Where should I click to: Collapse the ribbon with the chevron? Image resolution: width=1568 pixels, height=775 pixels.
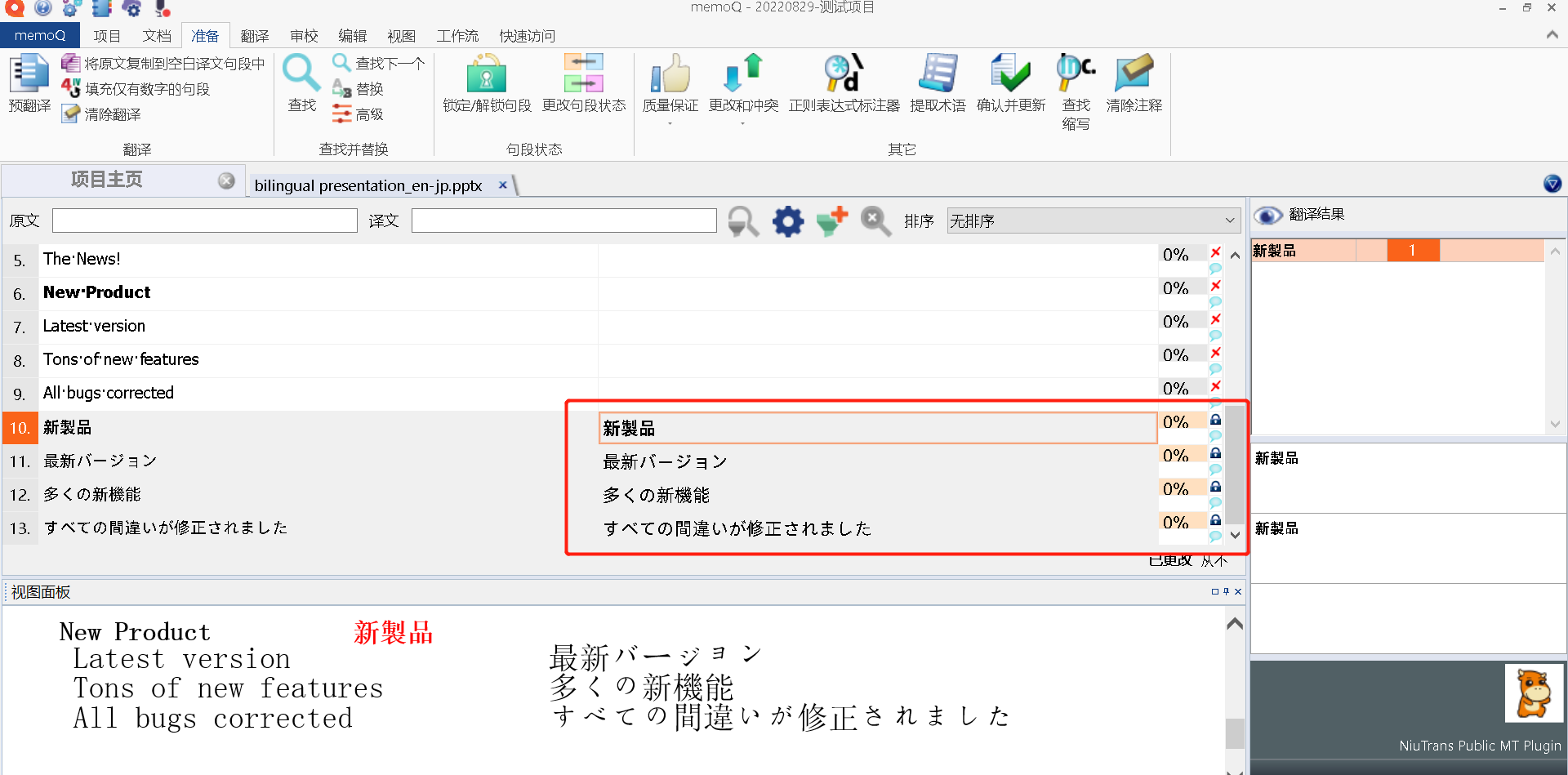click(1552, 34)
